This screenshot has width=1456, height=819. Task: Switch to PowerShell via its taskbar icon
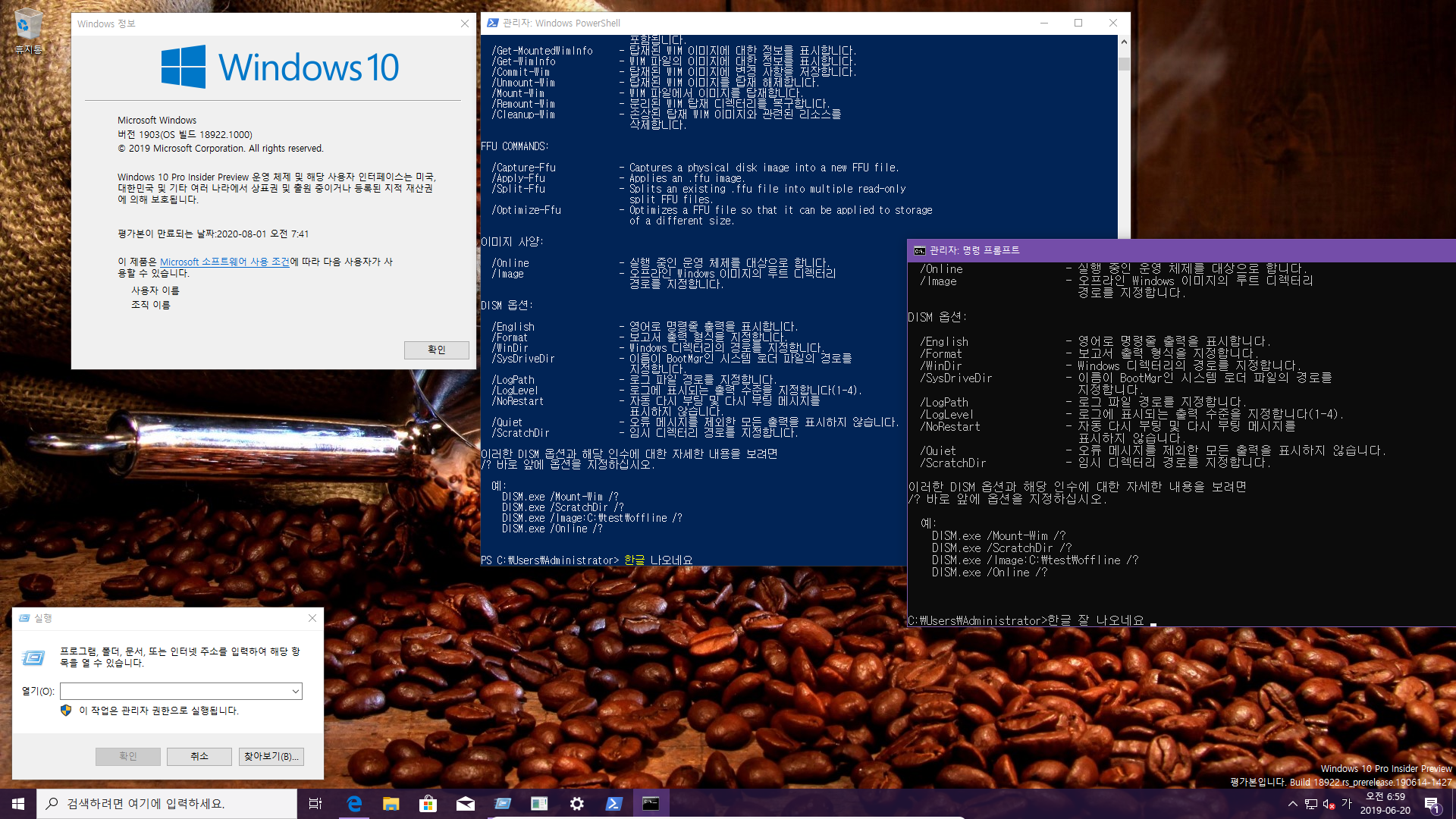coord(614,804)
